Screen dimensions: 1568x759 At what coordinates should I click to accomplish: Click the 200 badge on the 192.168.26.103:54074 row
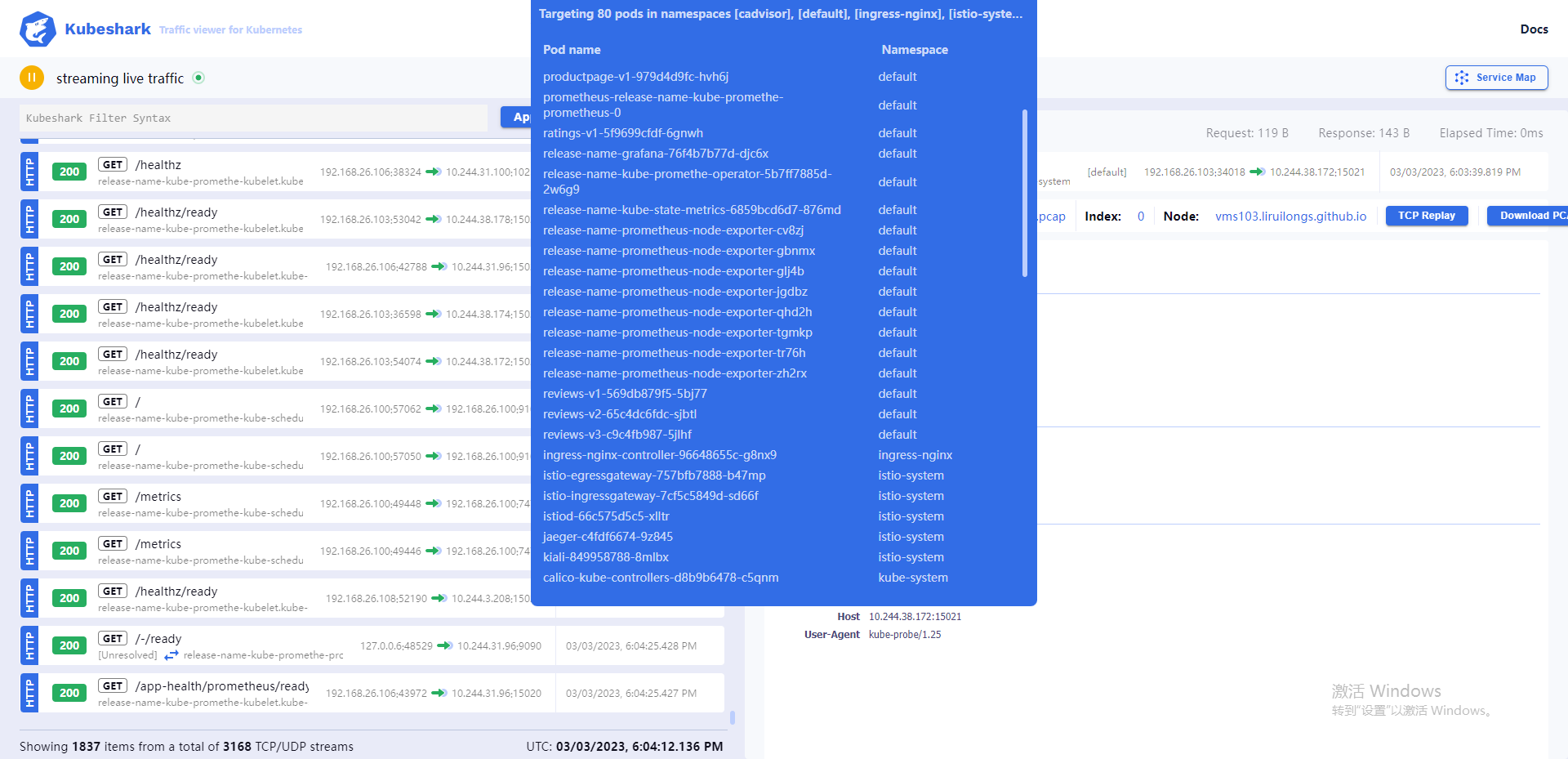coord(69,361)
